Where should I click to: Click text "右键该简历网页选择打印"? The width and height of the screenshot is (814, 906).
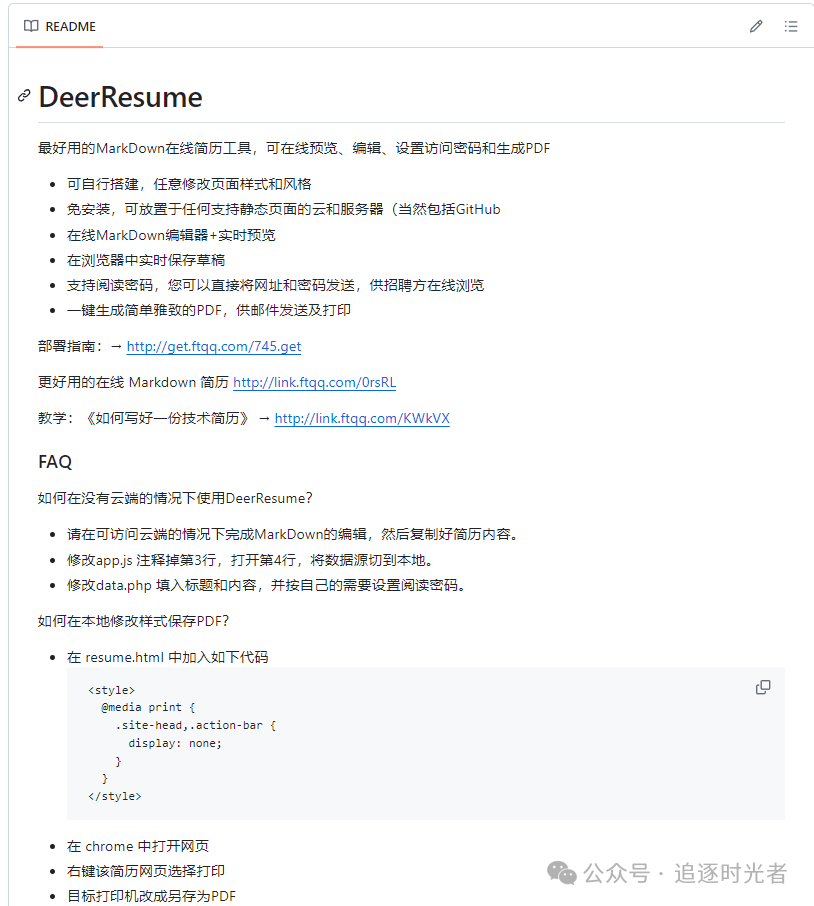pos(146,871)
